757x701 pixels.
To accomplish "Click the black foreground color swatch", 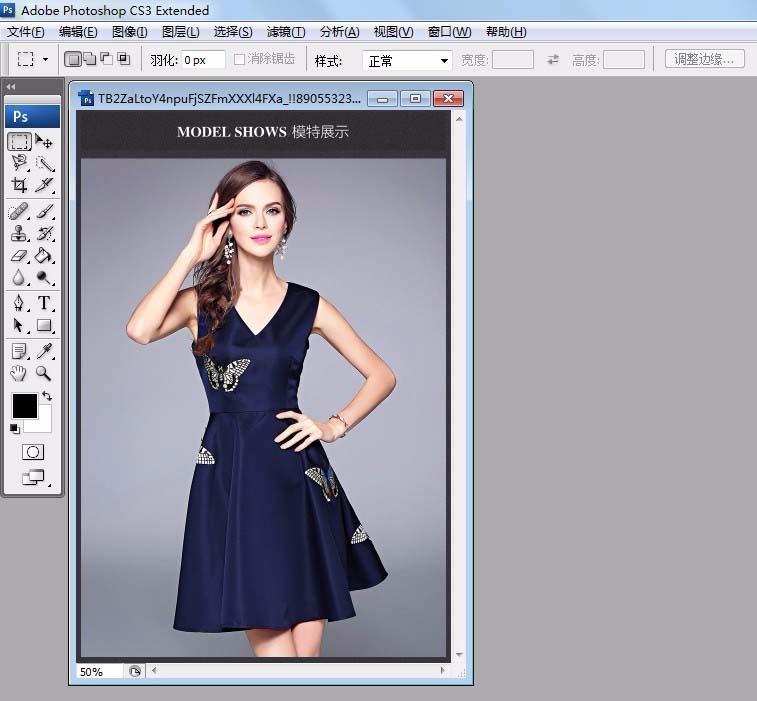I will click(x=24, y=406).
